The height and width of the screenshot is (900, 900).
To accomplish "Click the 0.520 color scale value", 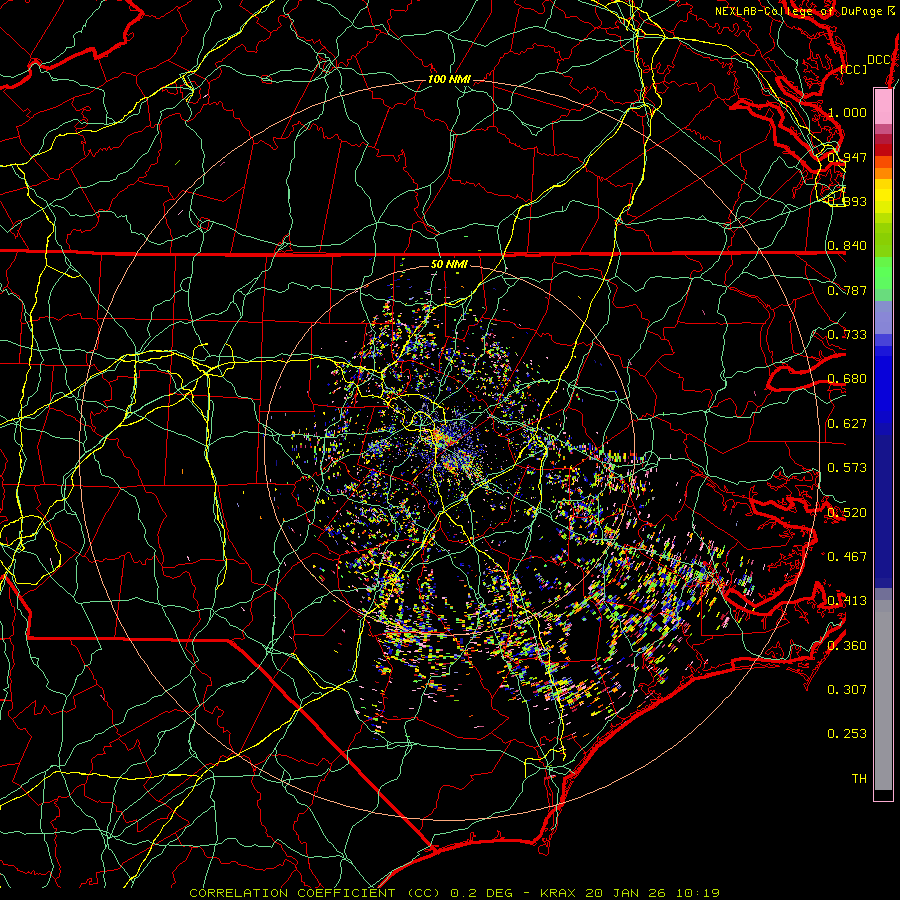I will pos(847,513).
